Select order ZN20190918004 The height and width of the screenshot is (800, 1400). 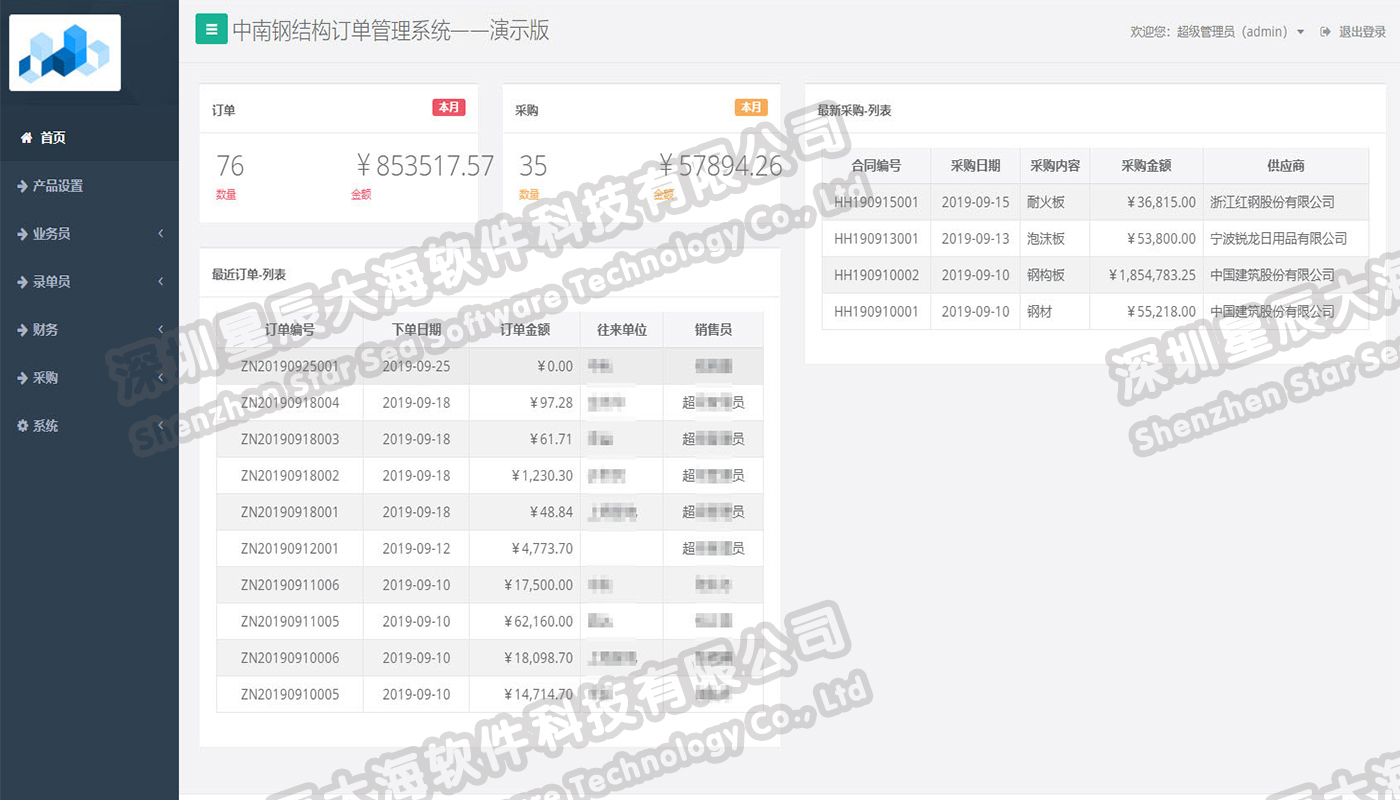pos(290,403)
